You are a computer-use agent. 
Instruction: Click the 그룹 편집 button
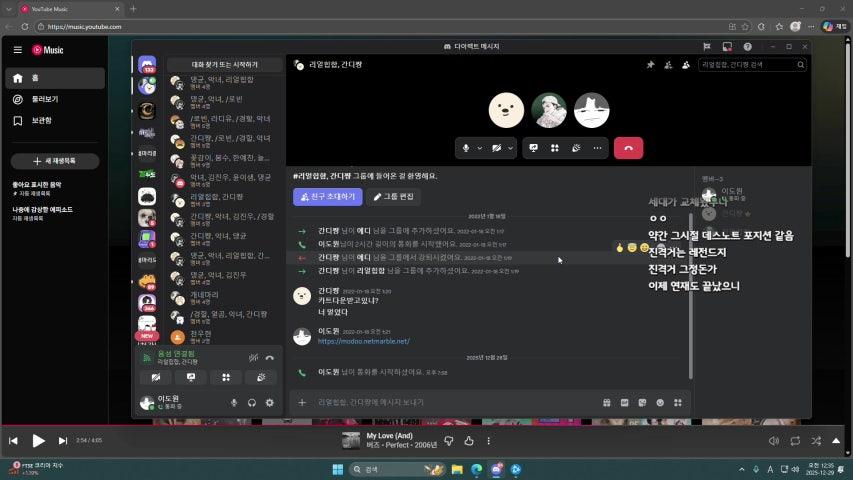pos(393,196)
